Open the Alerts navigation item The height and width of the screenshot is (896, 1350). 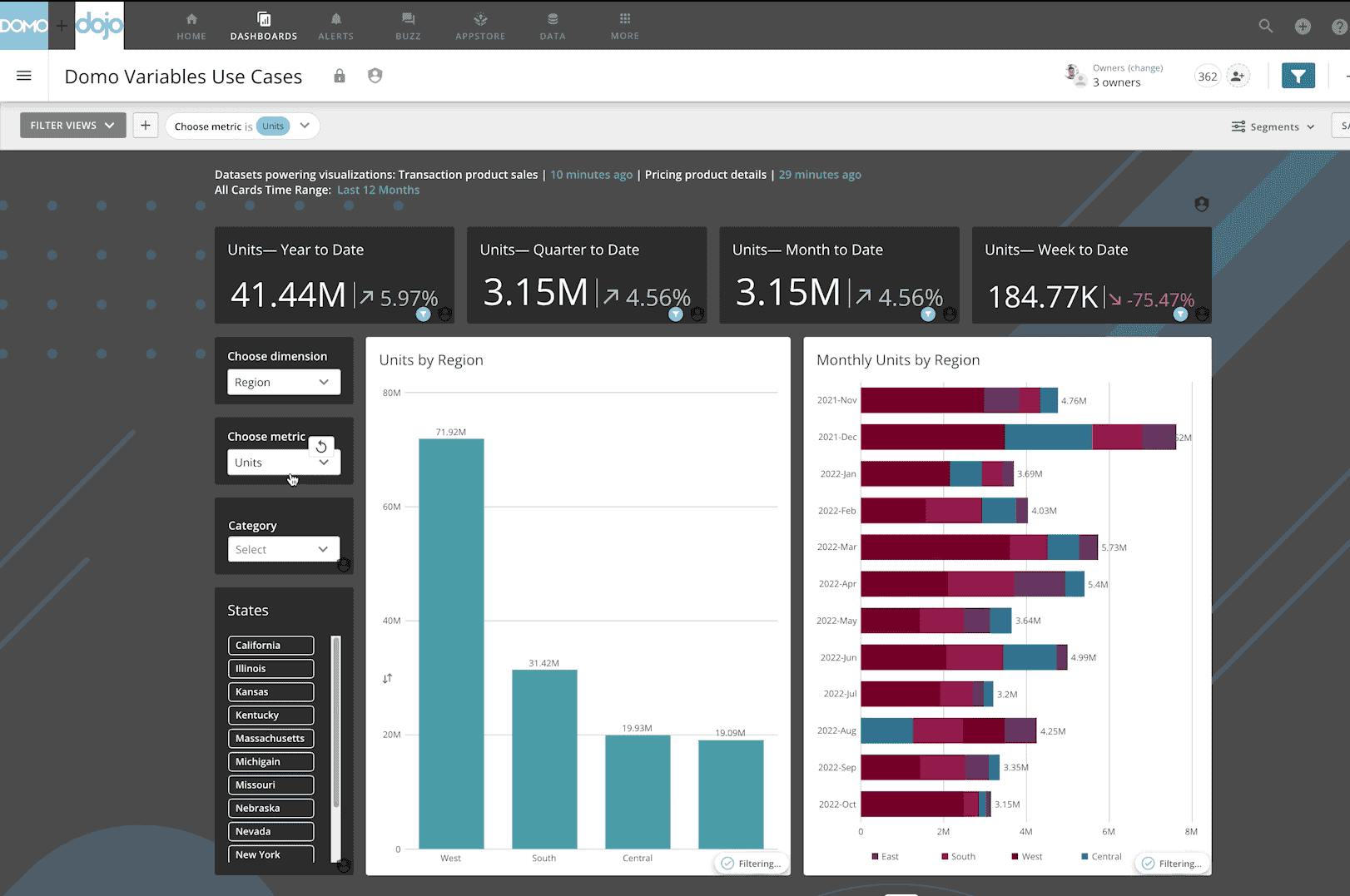[x=335, y=26]
